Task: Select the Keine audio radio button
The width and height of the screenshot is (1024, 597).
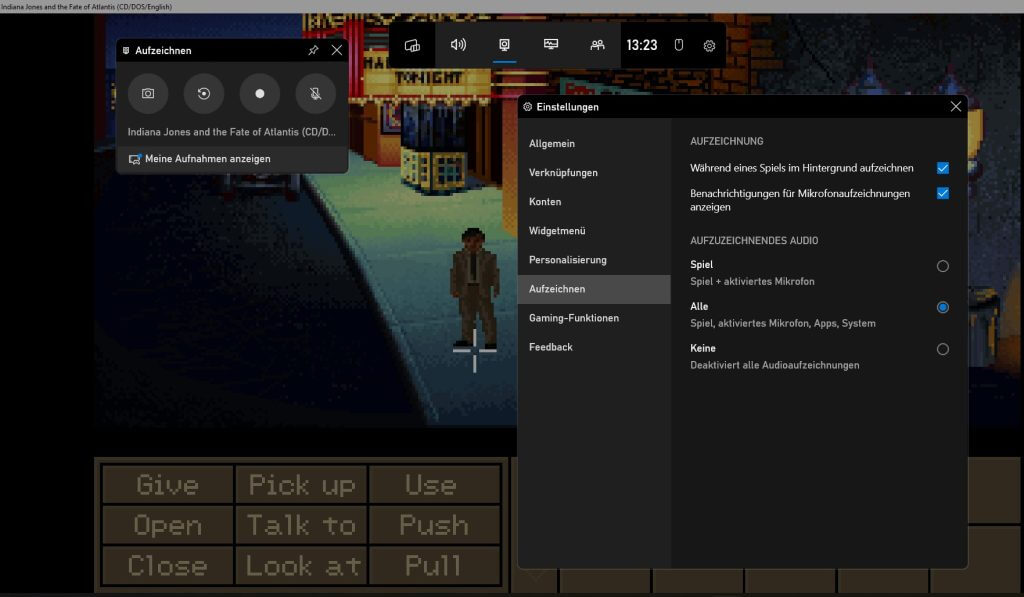Action: click(x=942, y=349)
